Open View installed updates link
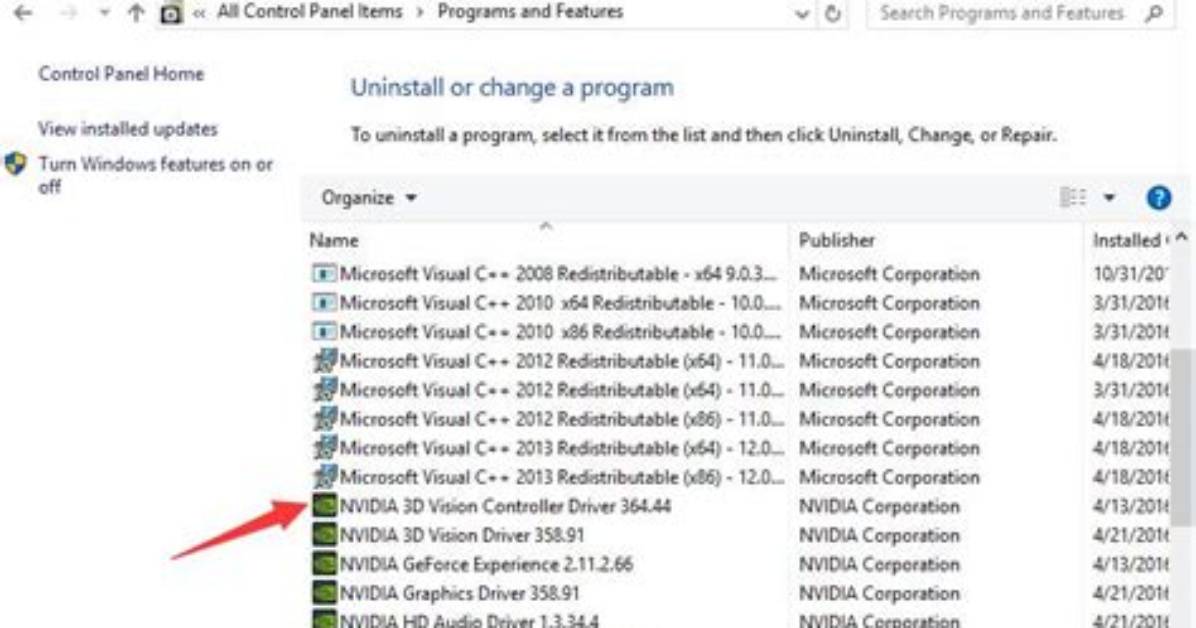 point(127,129)
